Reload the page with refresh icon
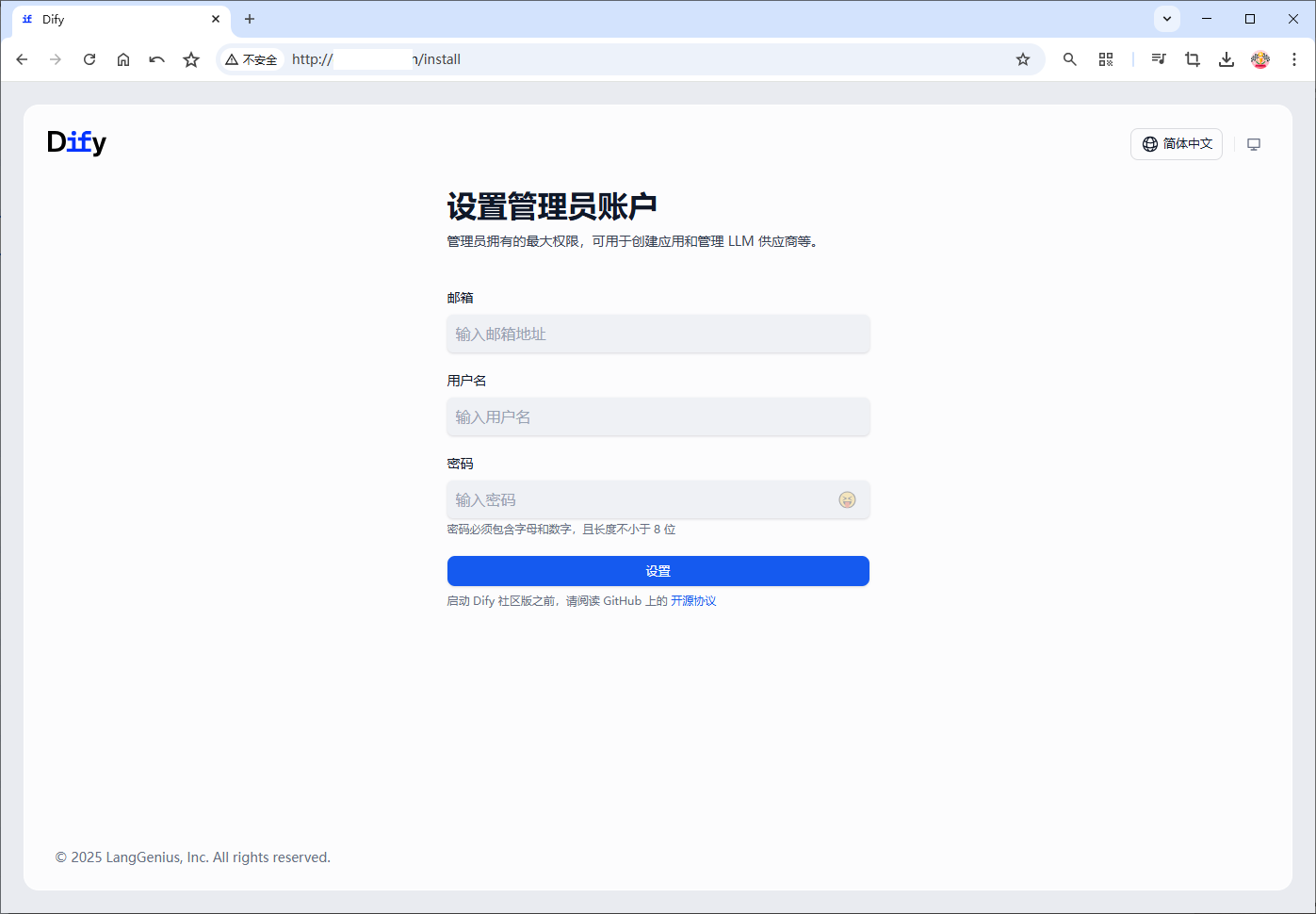This screenshot has height=914, width=1316. (89, 59)
